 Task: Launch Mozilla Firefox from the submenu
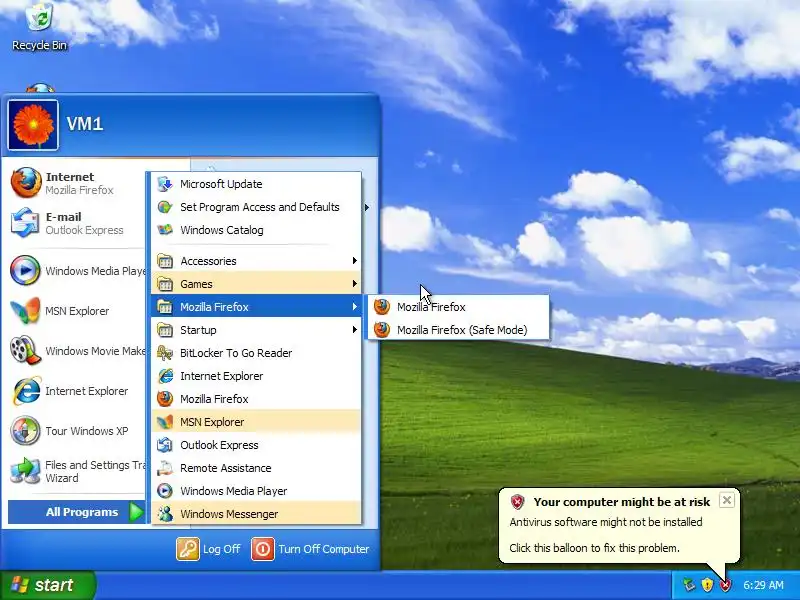click(x=458, y=307)
